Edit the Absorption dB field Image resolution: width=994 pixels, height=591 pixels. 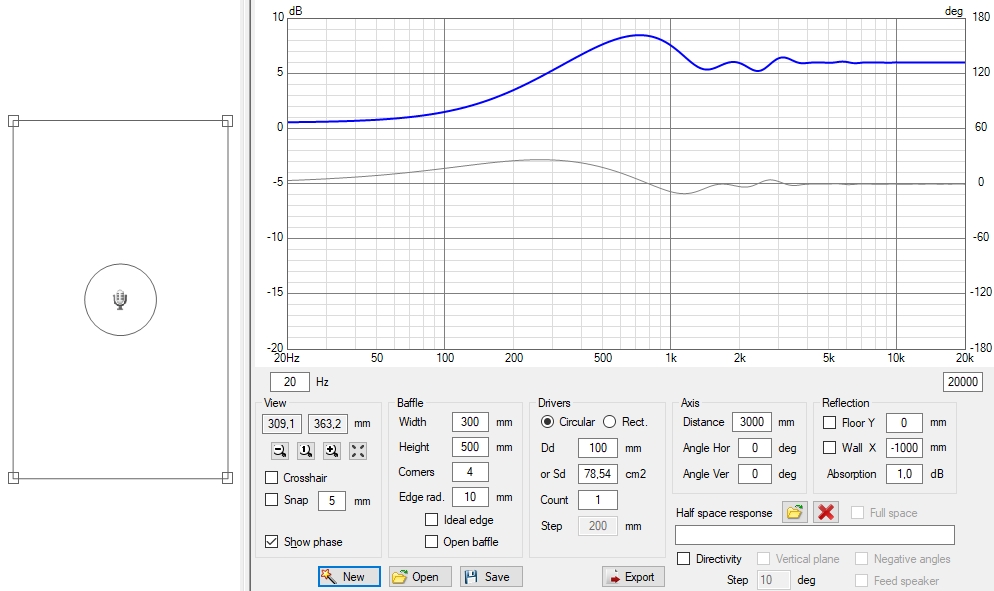click(x=904, y=474)
